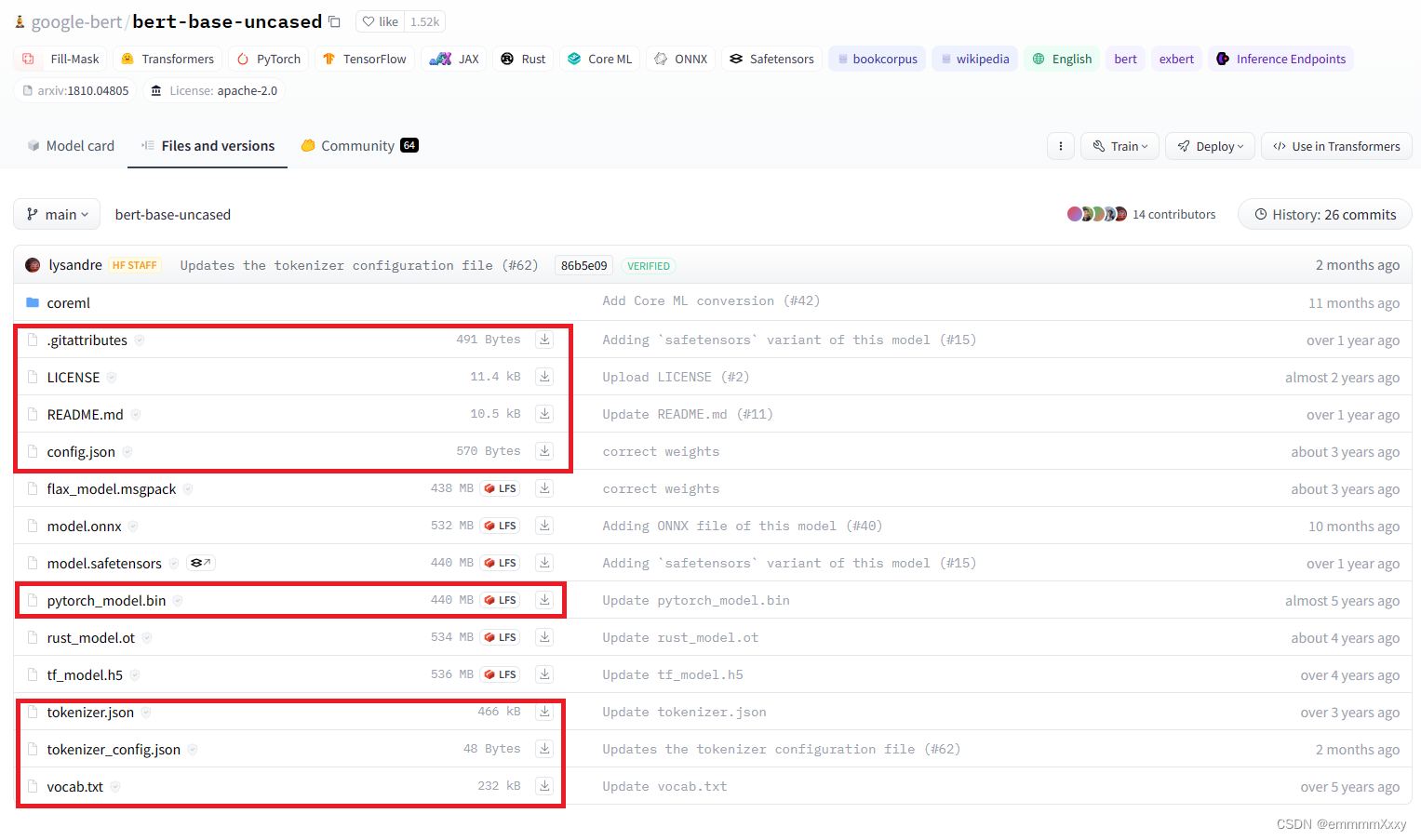The height and width of the screenshot is (840, 1421).
Task: Click the bookcorpus dataset tag
Action: click(x=877, y=59)
